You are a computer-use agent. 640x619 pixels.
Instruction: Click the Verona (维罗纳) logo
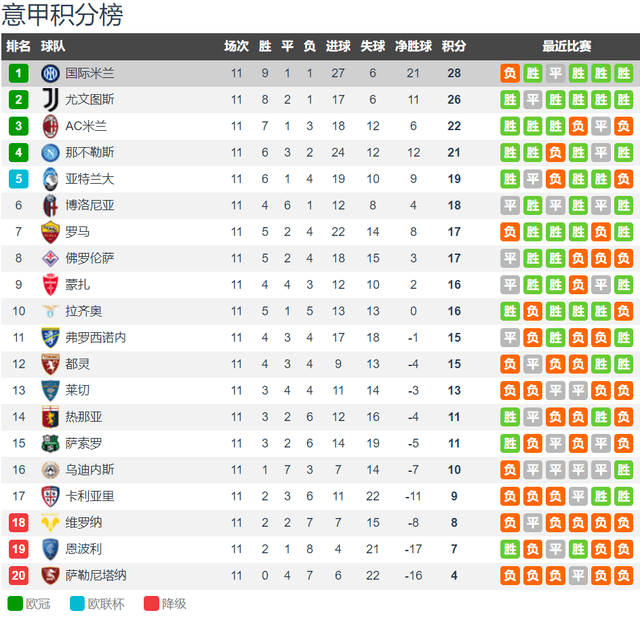point(50,523)
